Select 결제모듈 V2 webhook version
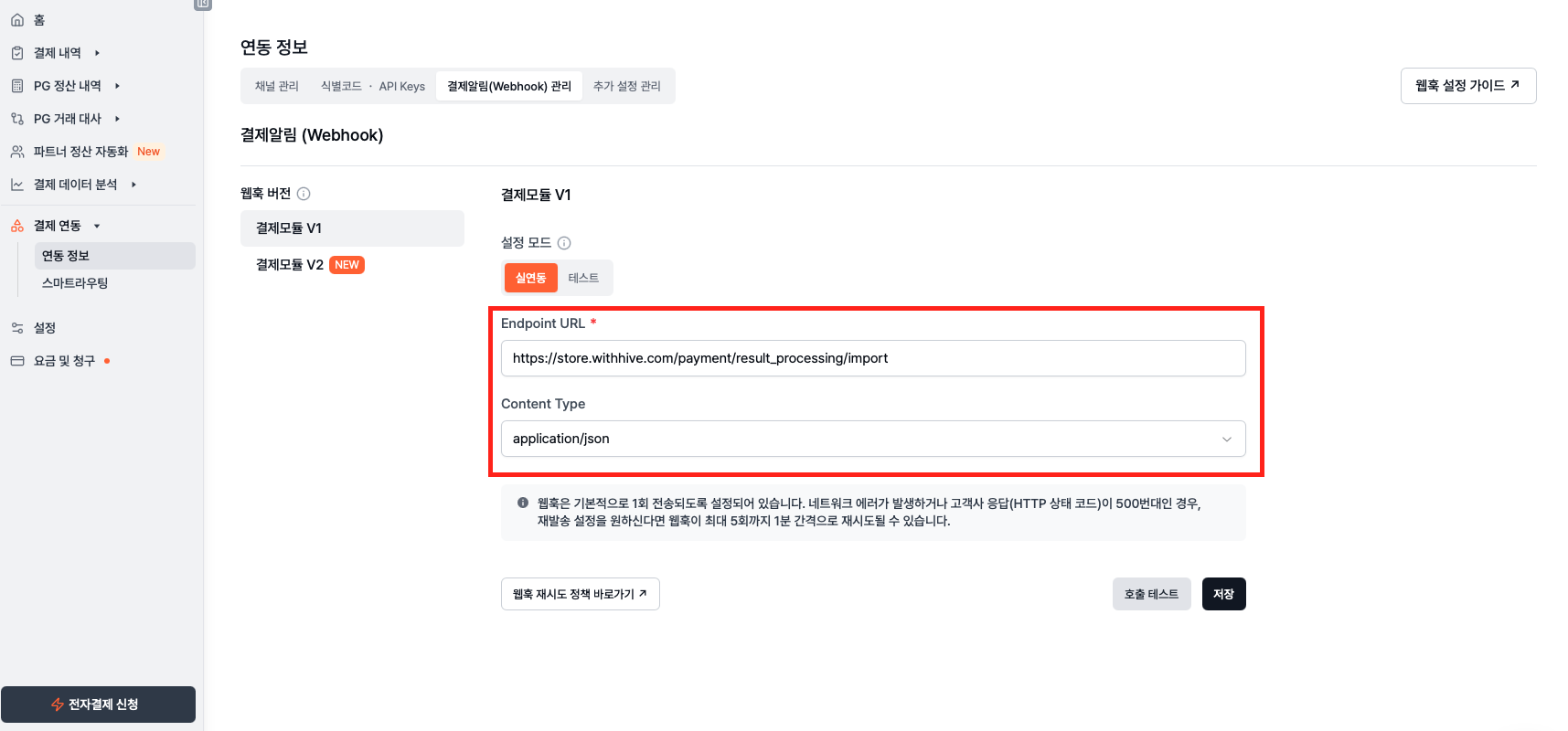Image resolution: width=1568 pixels, height=731 pixels. [x=290, y=265]
